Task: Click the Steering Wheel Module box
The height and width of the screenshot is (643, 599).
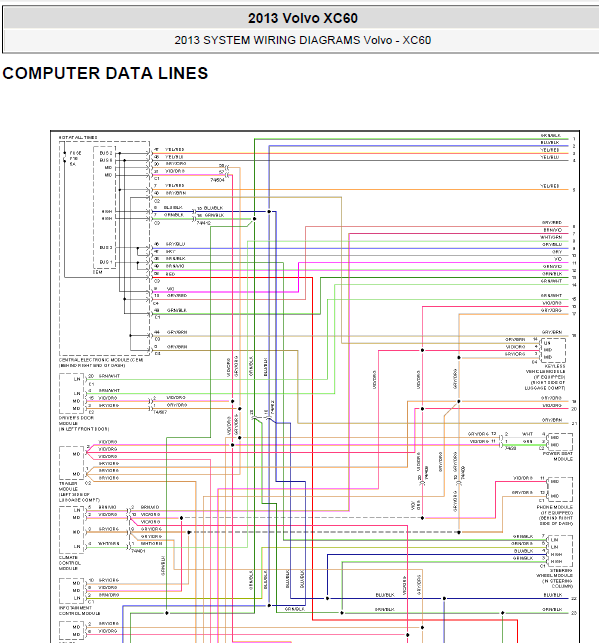Action: click(560, 551)
